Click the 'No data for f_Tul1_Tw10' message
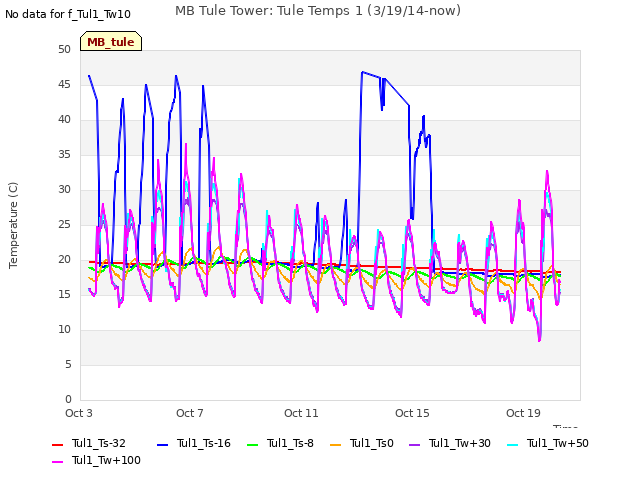Viewport: 640px width, 480px height. (68, 15)
